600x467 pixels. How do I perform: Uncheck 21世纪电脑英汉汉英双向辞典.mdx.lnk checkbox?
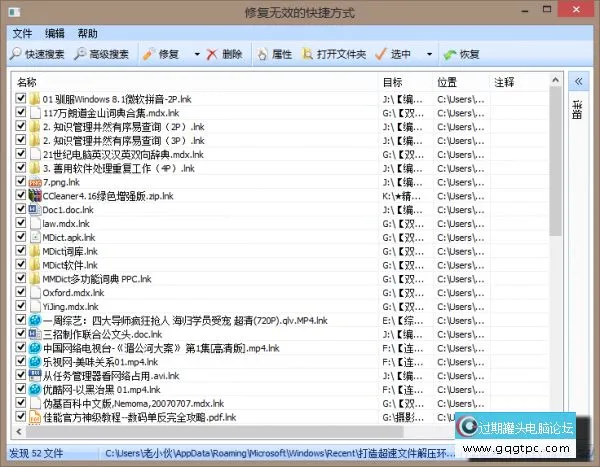click(x=21, y=154)
